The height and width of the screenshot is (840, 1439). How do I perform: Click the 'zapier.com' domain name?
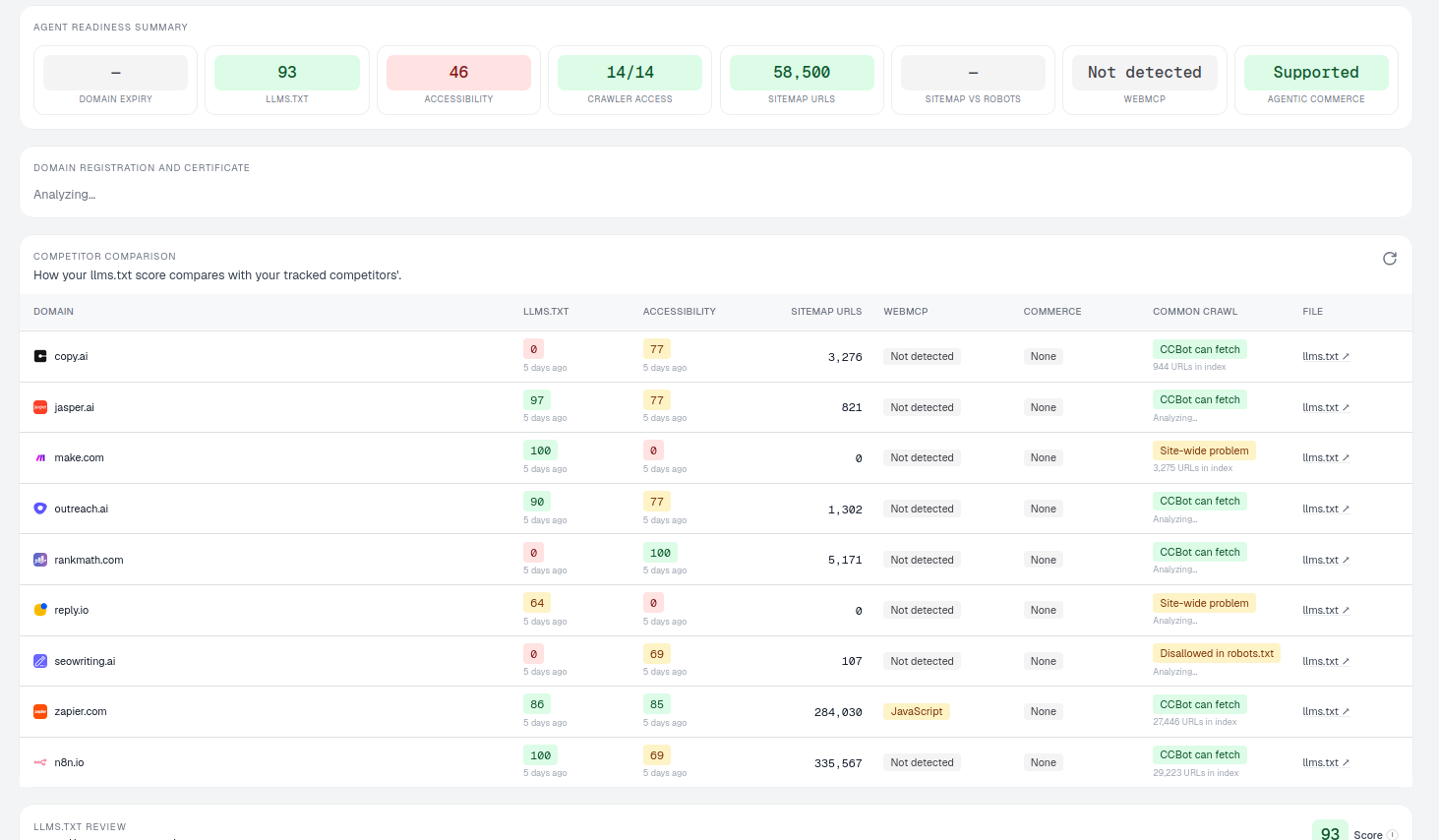81,711
